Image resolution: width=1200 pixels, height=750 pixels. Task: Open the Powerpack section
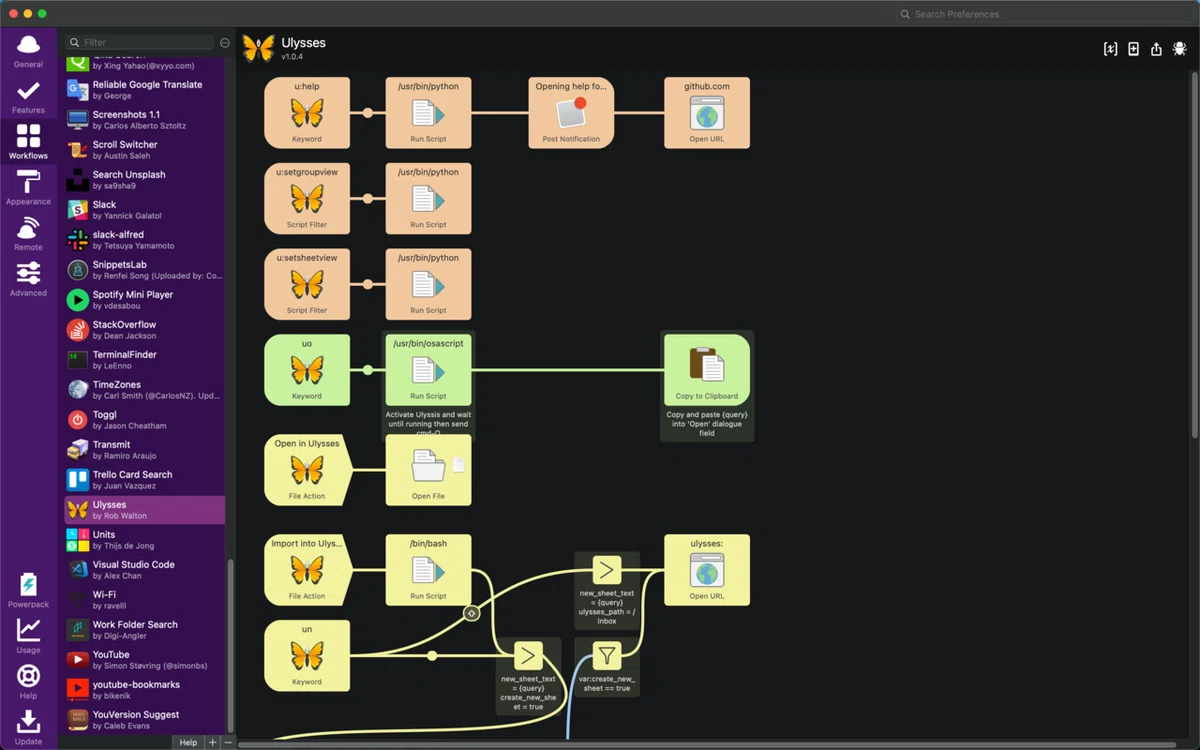click(28, 591)
